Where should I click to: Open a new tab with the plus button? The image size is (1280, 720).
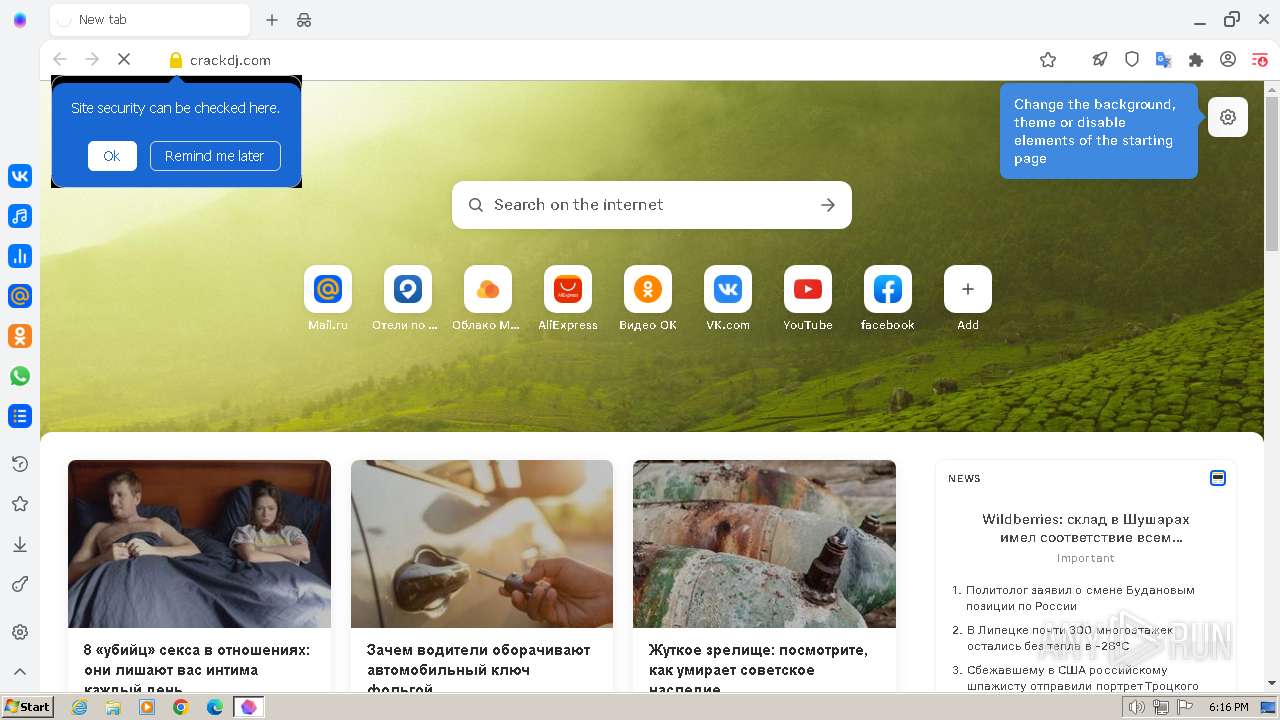(x=272, y=20)
